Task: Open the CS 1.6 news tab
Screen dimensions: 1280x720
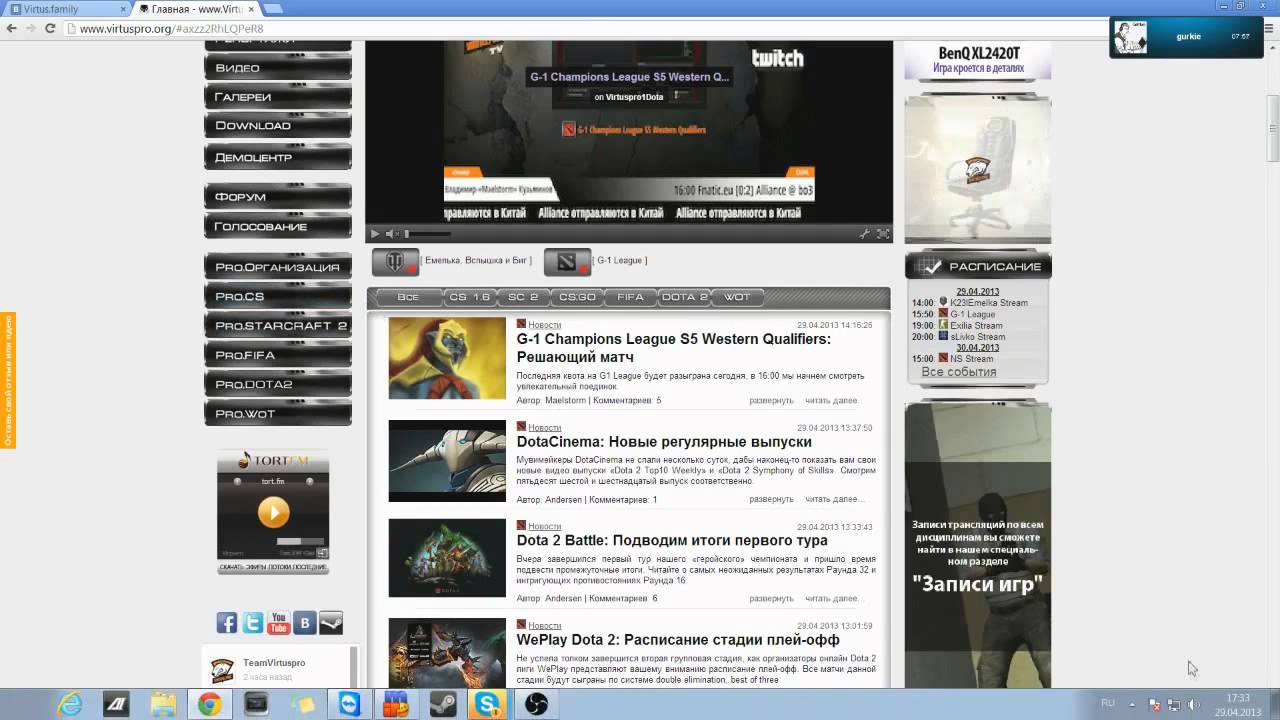Action: [469, 297]
